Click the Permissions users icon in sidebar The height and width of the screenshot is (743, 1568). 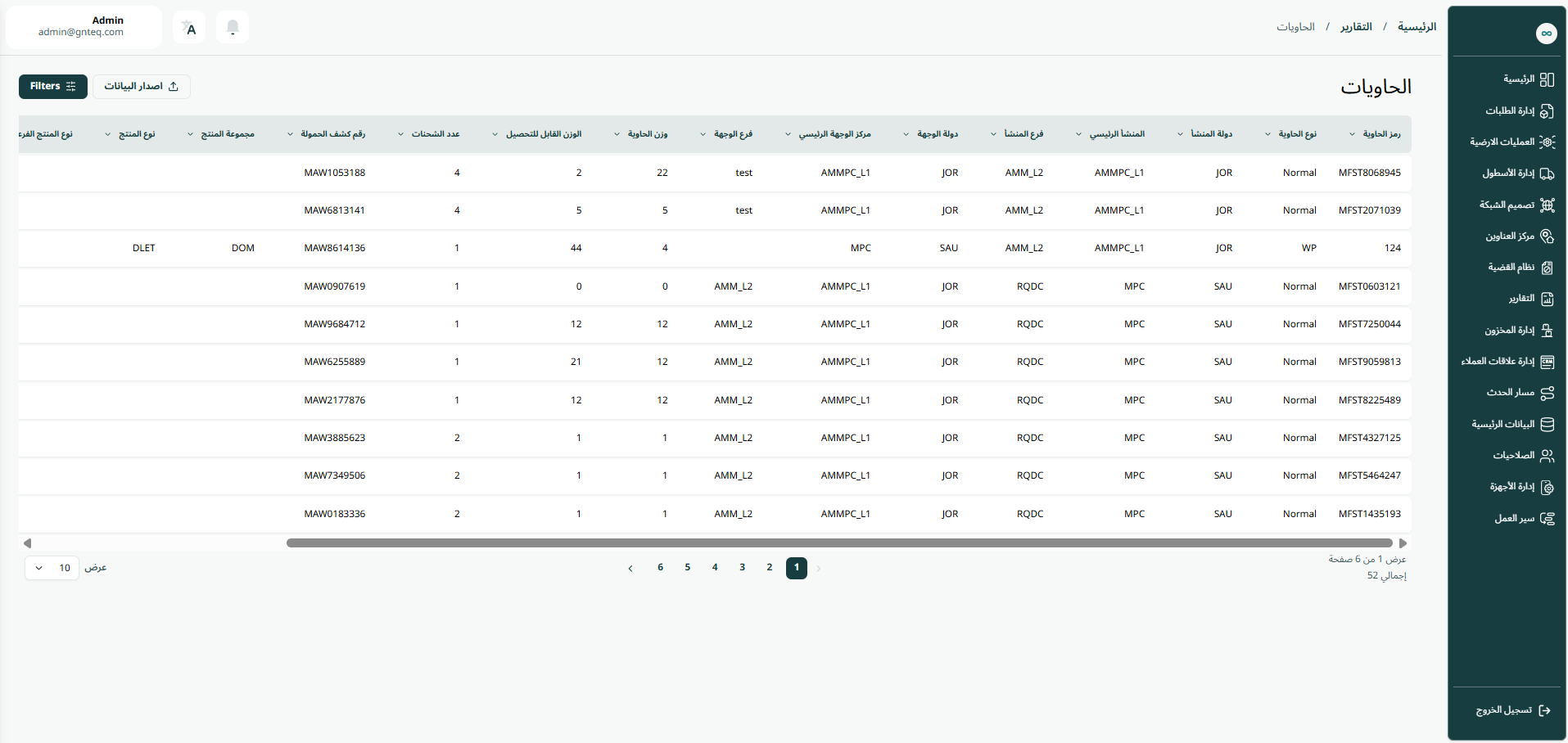(x=1547, y=456)
